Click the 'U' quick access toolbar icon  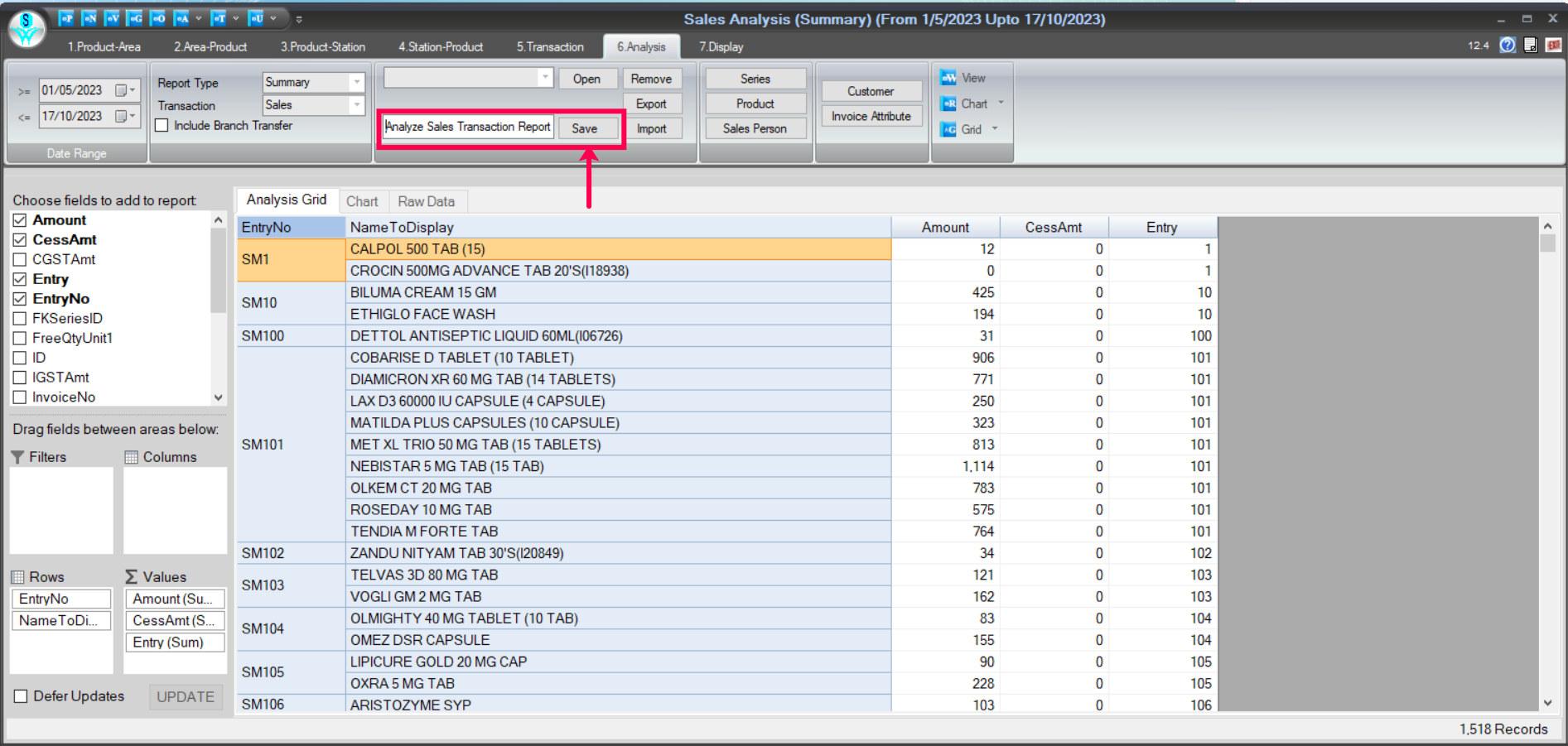click(x=256, y=17)
